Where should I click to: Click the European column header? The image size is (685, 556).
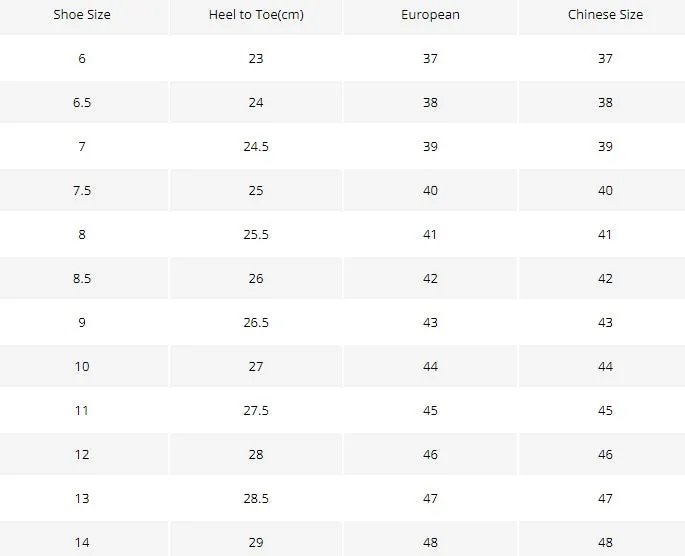coord(430,15)
